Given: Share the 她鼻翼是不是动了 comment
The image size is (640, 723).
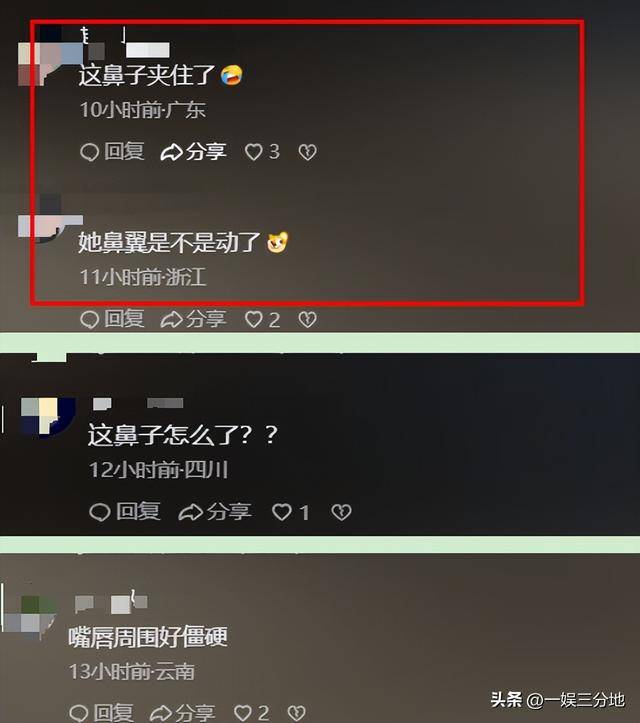Looking at the screenshot, I should (x=193, y=319).
